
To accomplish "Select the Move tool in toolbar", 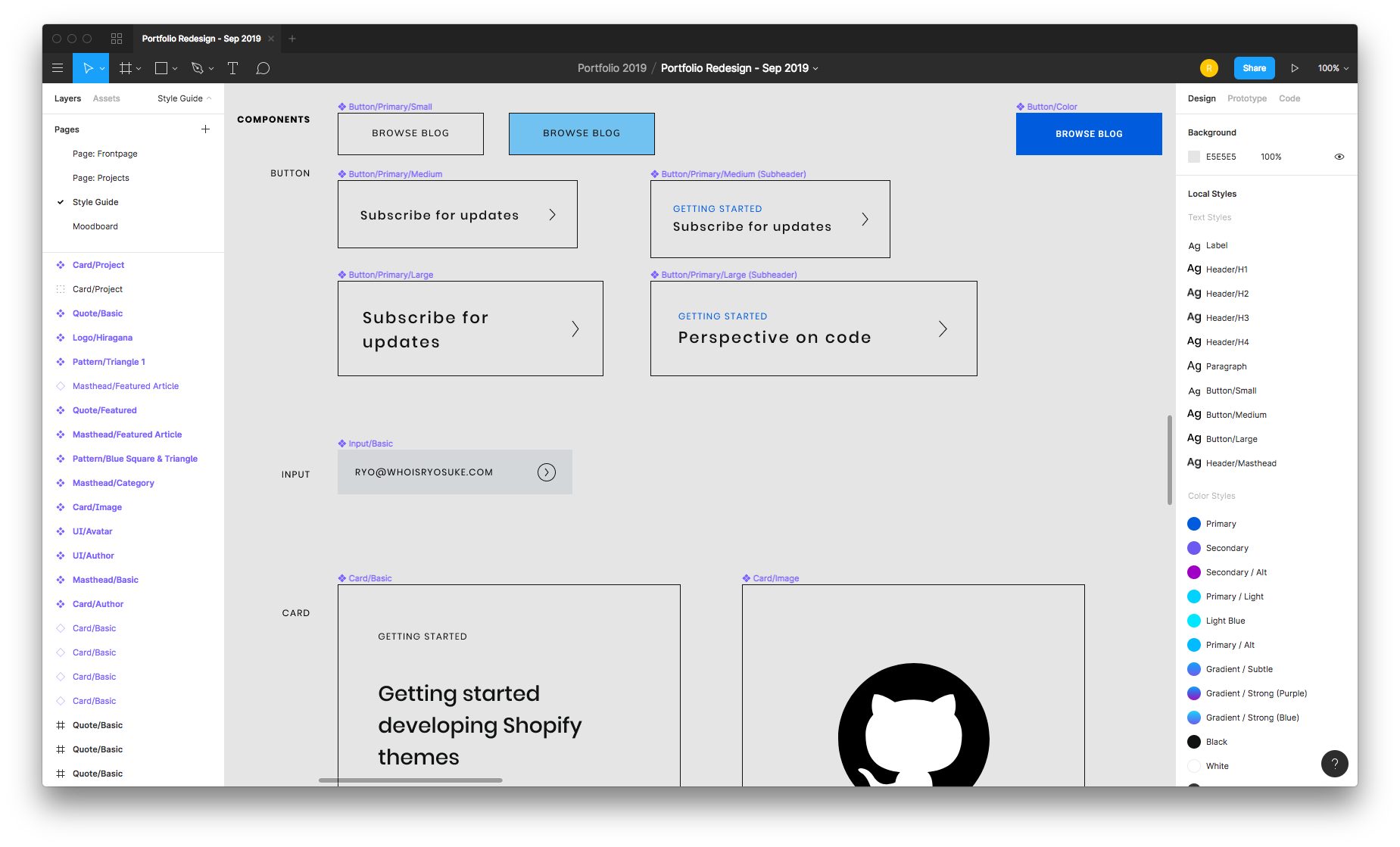I will (88, 68).
